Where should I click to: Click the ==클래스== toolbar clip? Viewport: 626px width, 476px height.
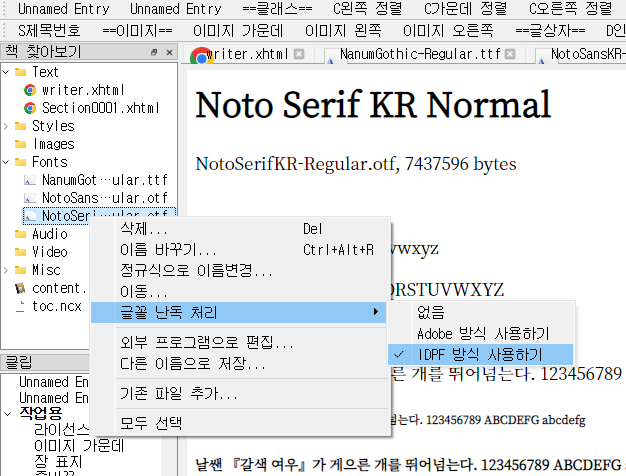coord(277,9)
